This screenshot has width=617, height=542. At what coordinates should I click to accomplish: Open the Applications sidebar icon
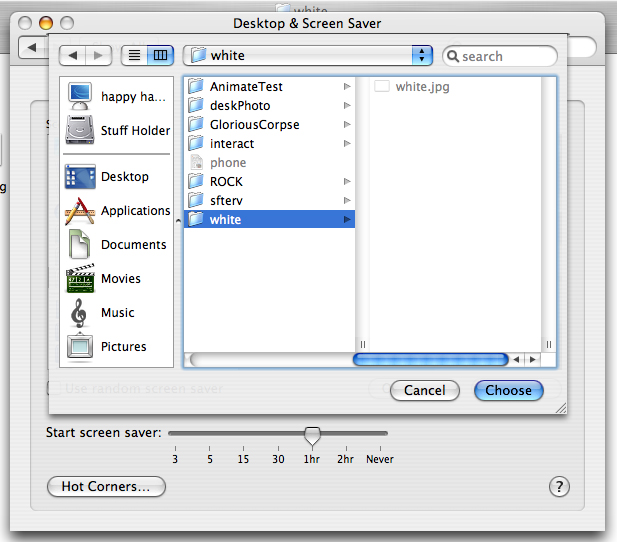tap(80, 211)
